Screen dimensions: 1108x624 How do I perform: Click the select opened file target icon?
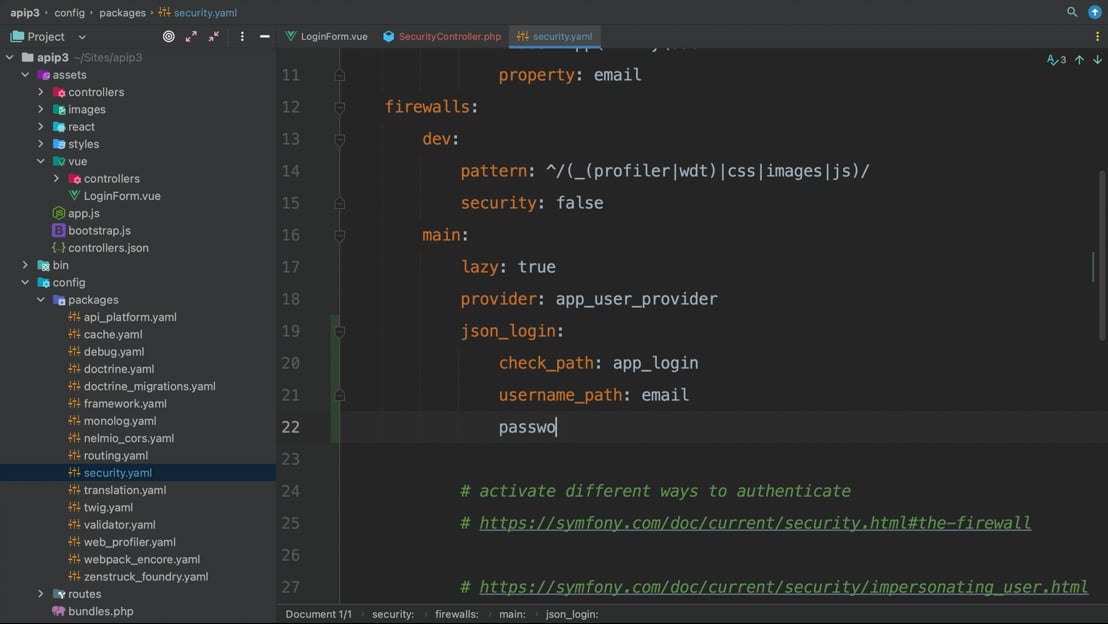(168, 36)
